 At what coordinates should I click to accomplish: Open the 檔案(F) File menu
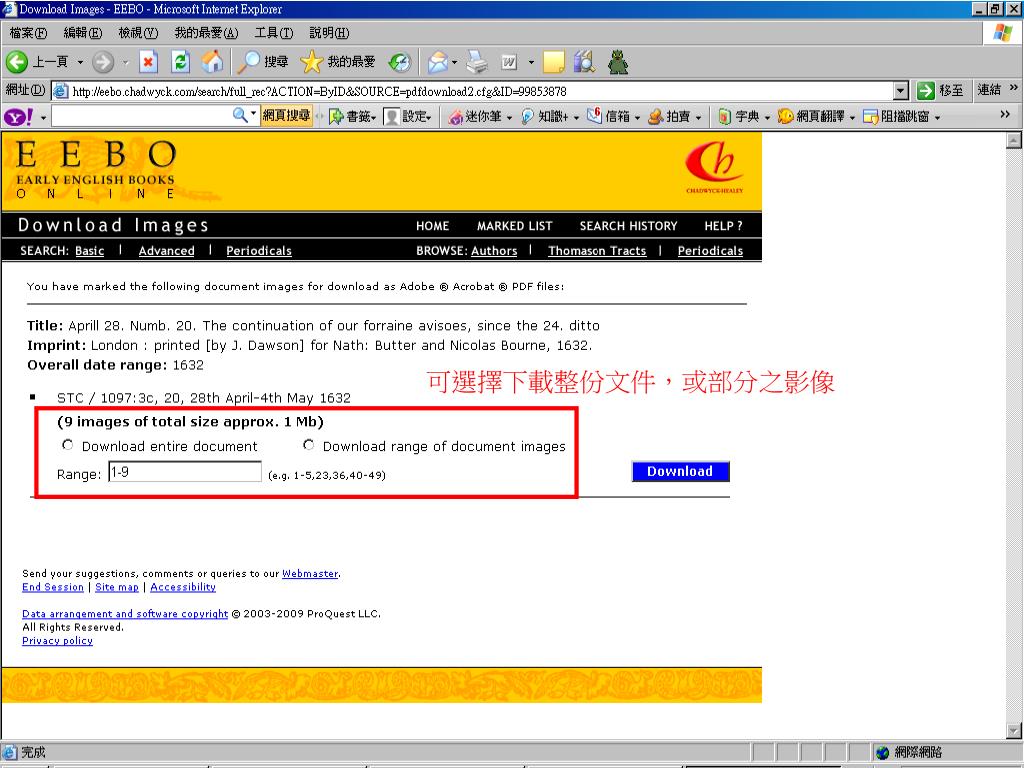point(28,33)
